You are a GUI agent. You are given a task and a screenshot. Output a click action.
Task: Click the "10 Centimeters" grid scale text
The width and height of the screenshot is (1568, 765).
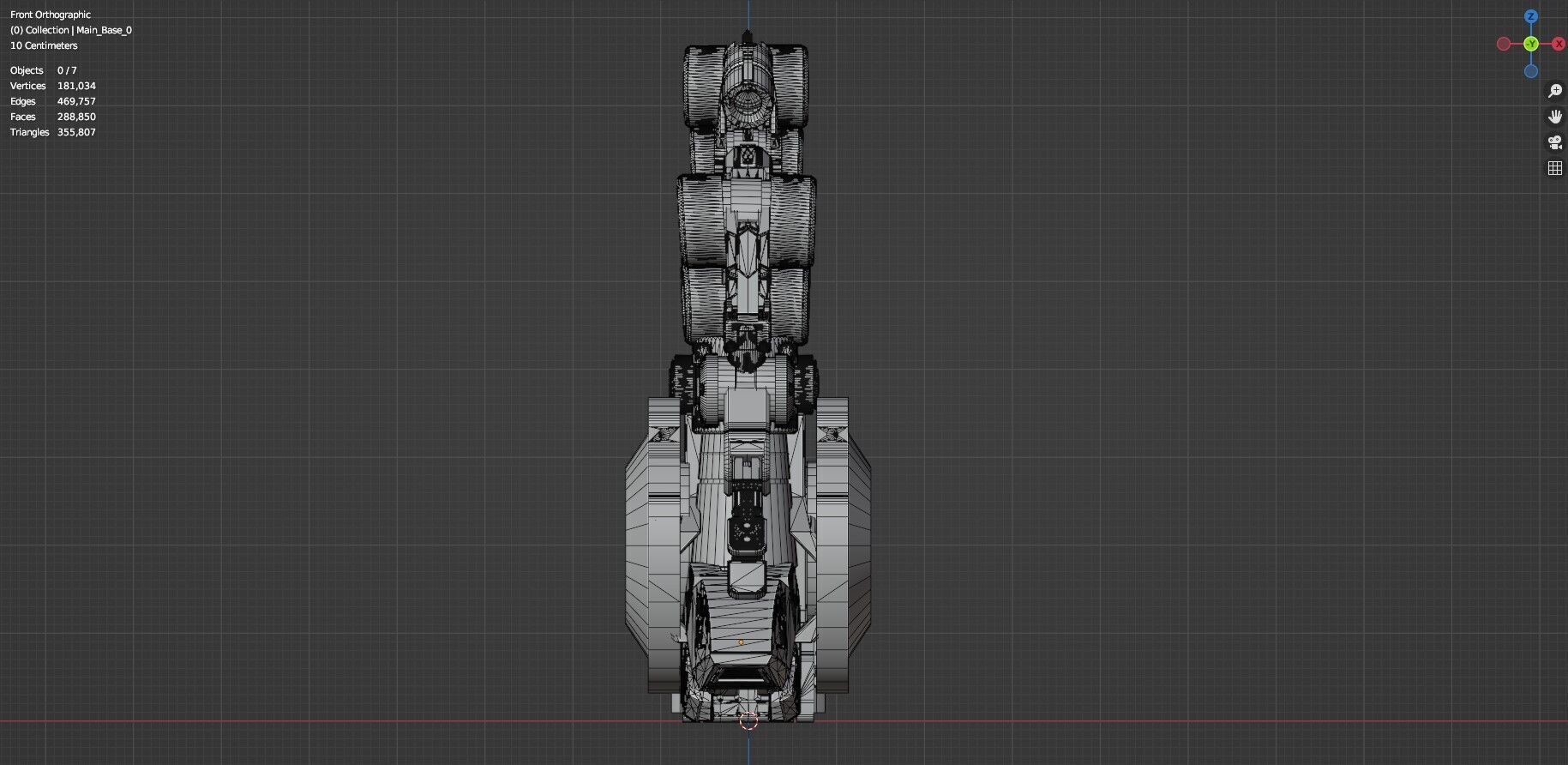(44, 45)
